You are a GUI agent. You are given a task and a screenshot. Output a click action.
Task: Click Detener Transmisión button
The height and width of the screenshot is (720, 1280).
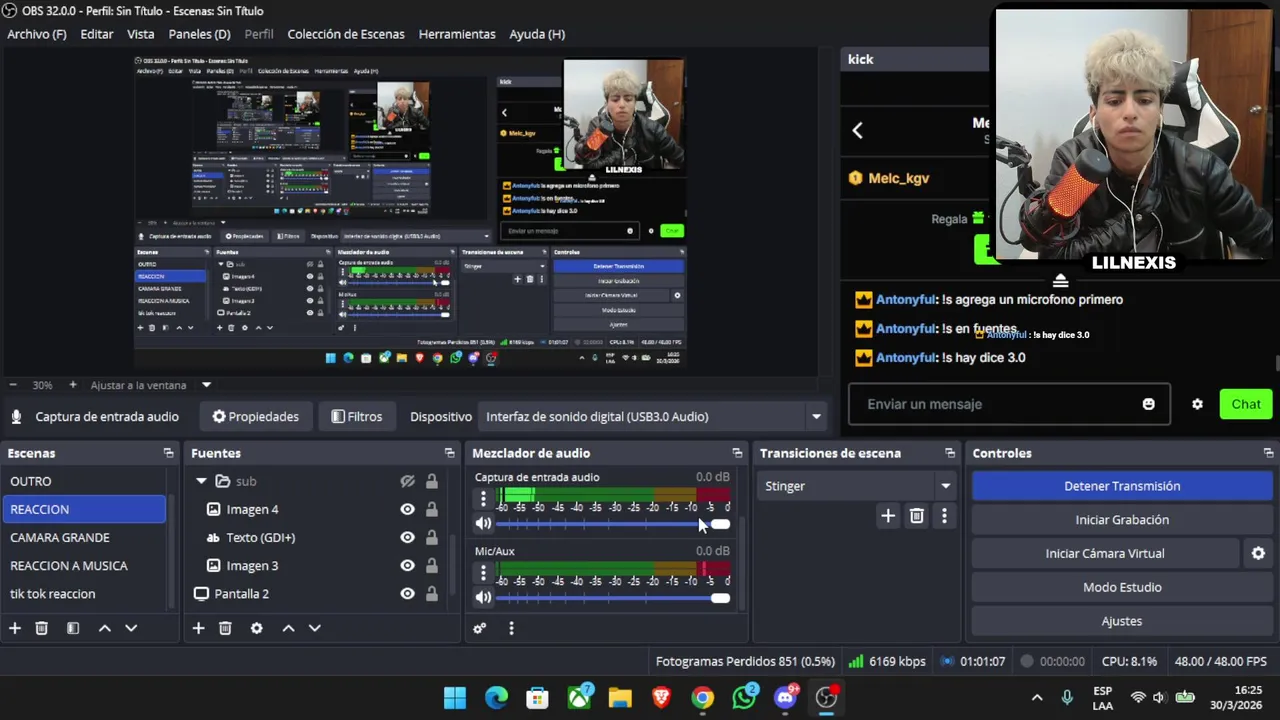click(1122, 486)
